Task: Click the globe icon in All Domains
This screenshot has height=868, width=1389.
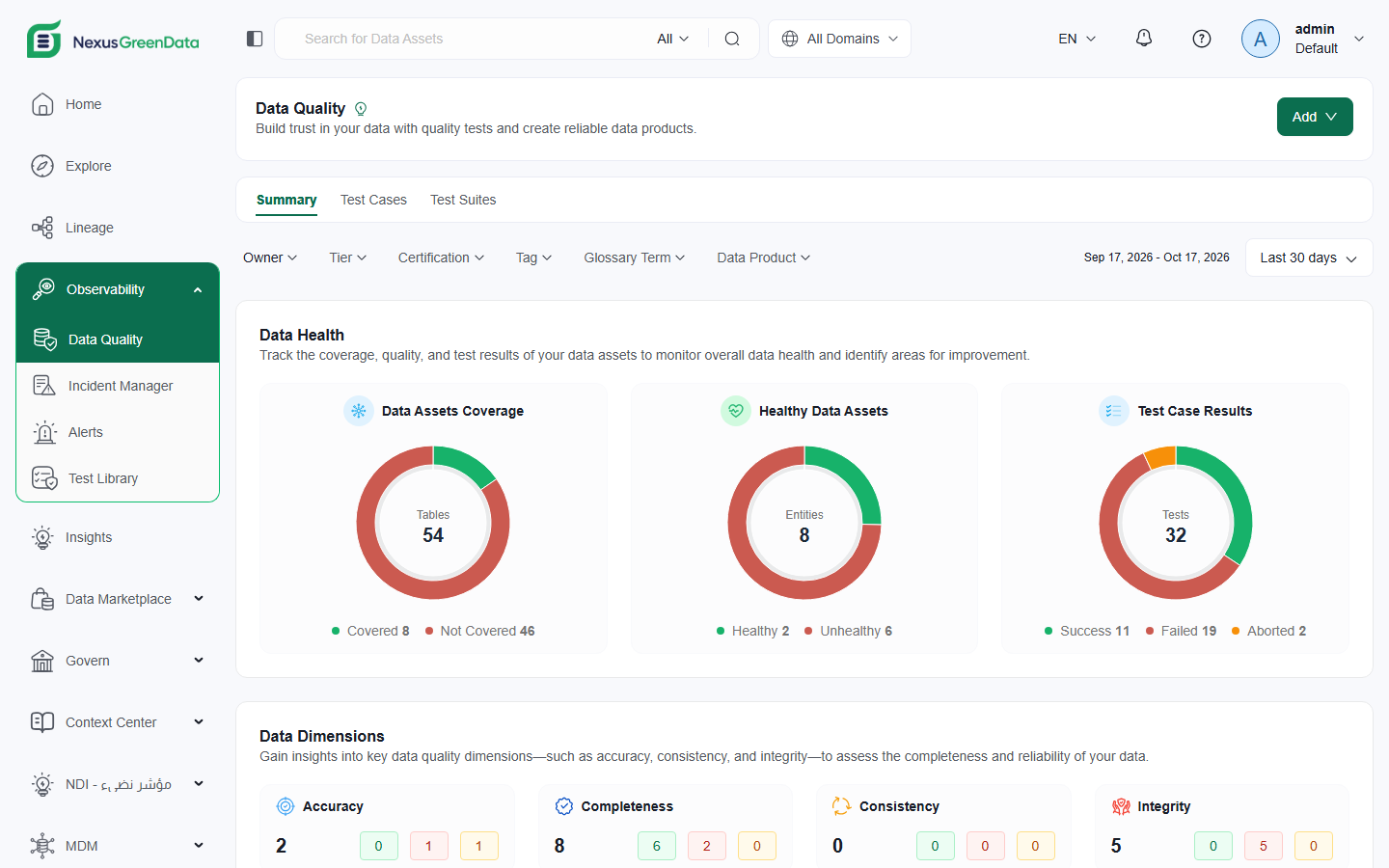Action: tap(790, 39)
